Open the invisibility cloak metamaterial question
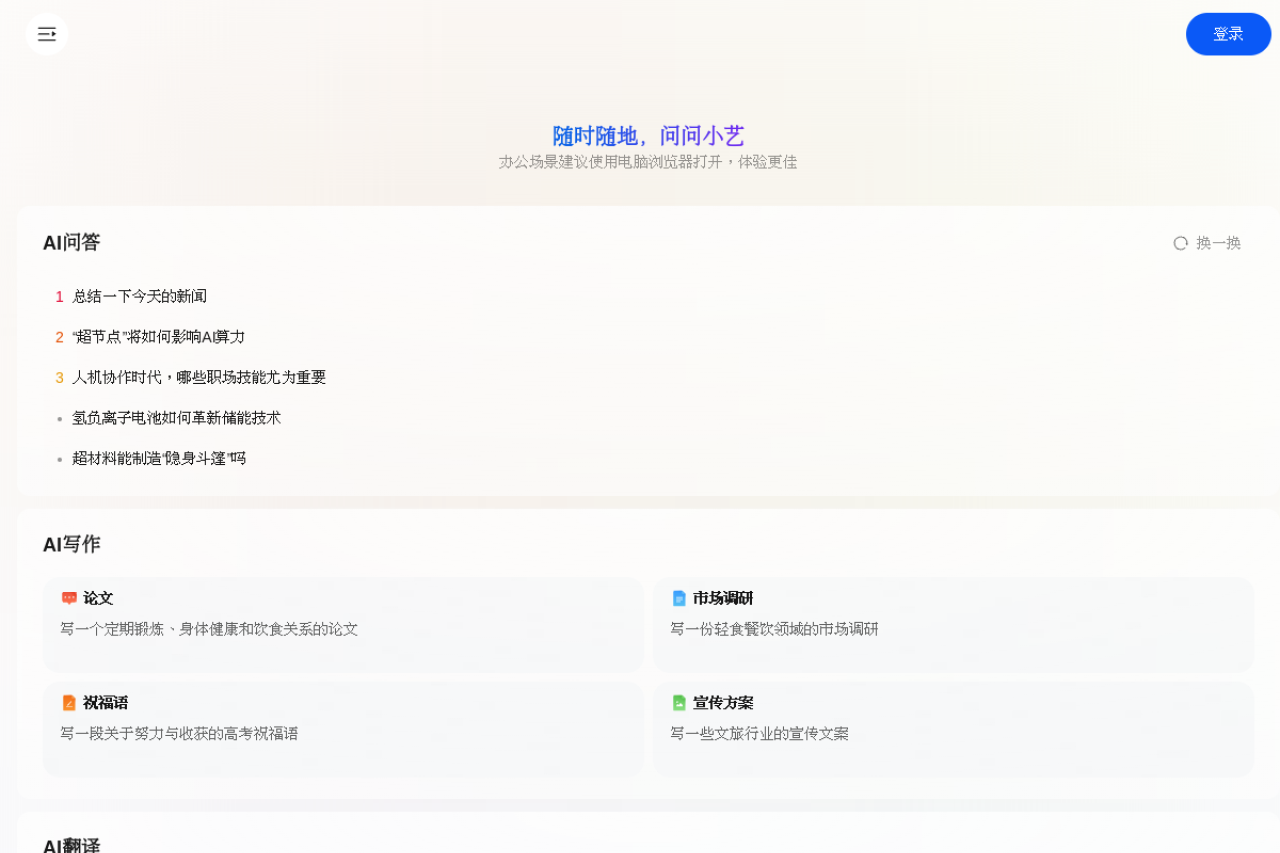1280x853 pixels. (160, 458)
